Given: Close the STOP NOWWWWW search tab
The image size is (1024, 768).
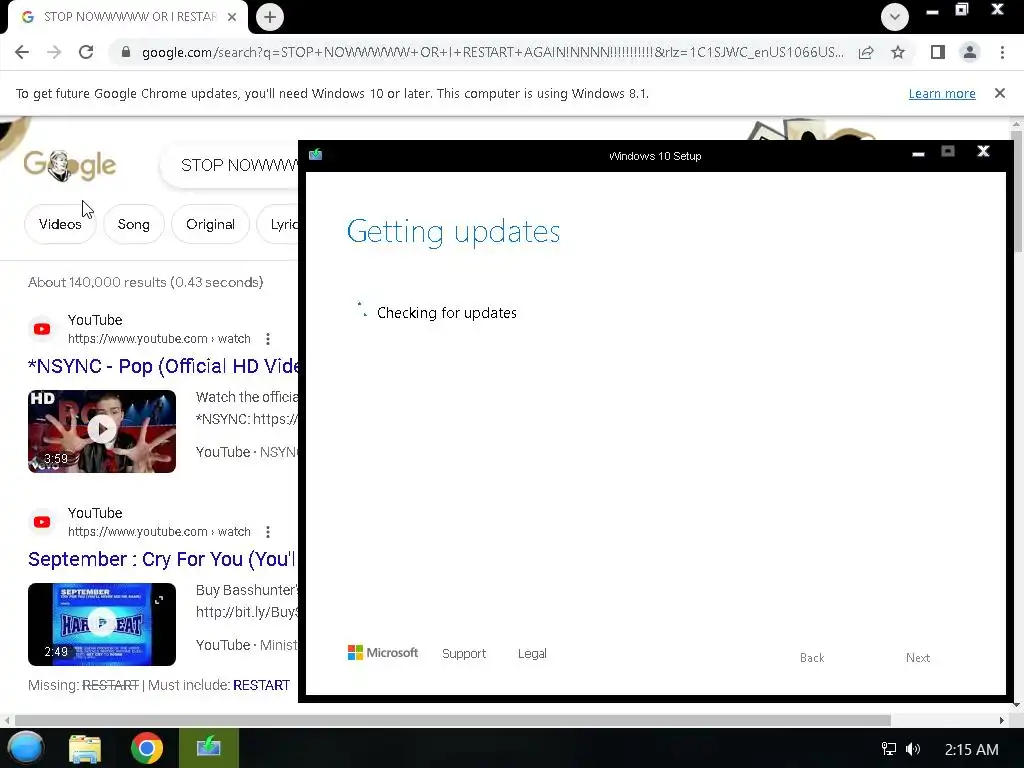Looking at the screenshot, I should 232,17.
